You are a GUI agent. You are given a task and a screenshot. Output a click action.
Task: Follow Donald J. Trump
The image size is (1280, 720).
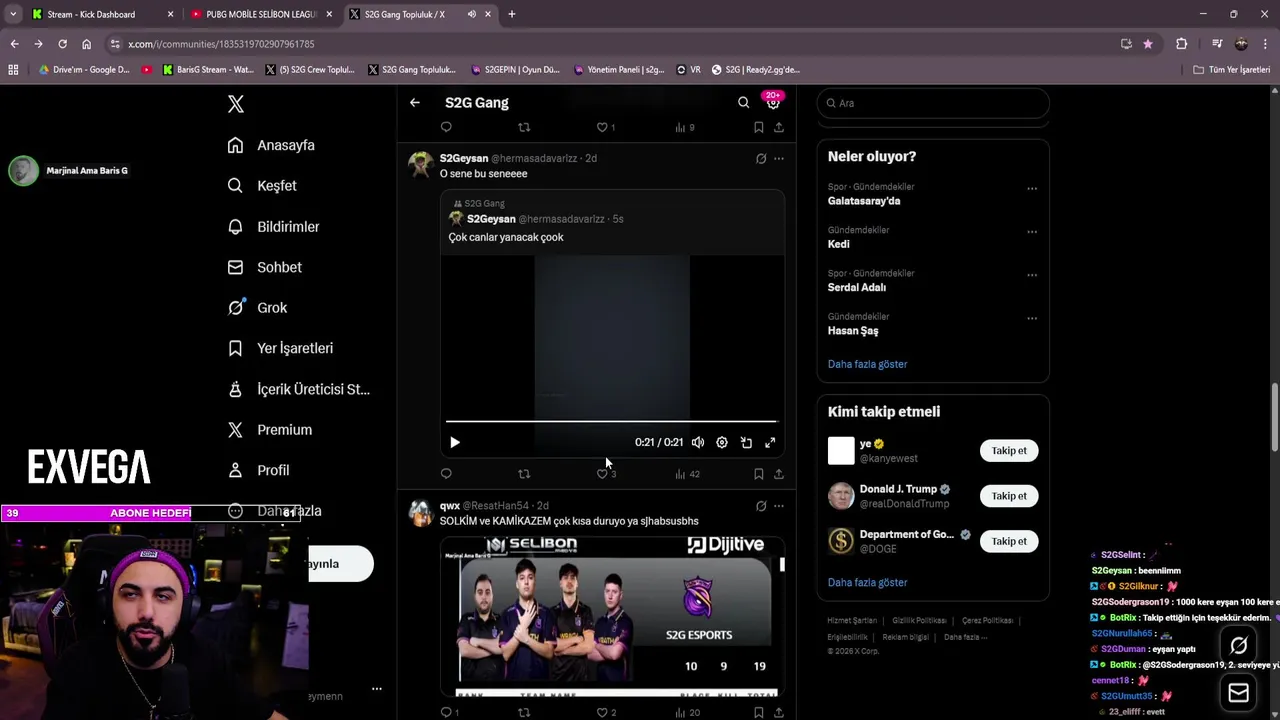pos(1009,496)
